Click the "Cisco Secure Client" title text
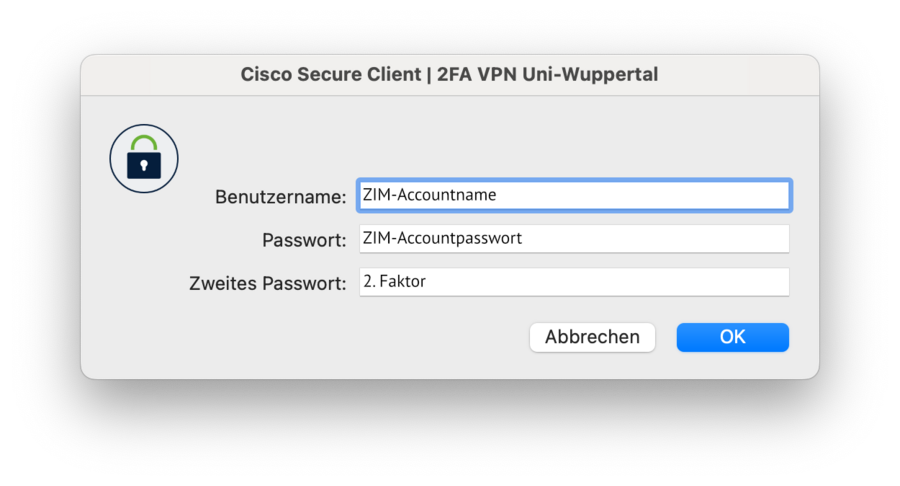 coord(327,75)
